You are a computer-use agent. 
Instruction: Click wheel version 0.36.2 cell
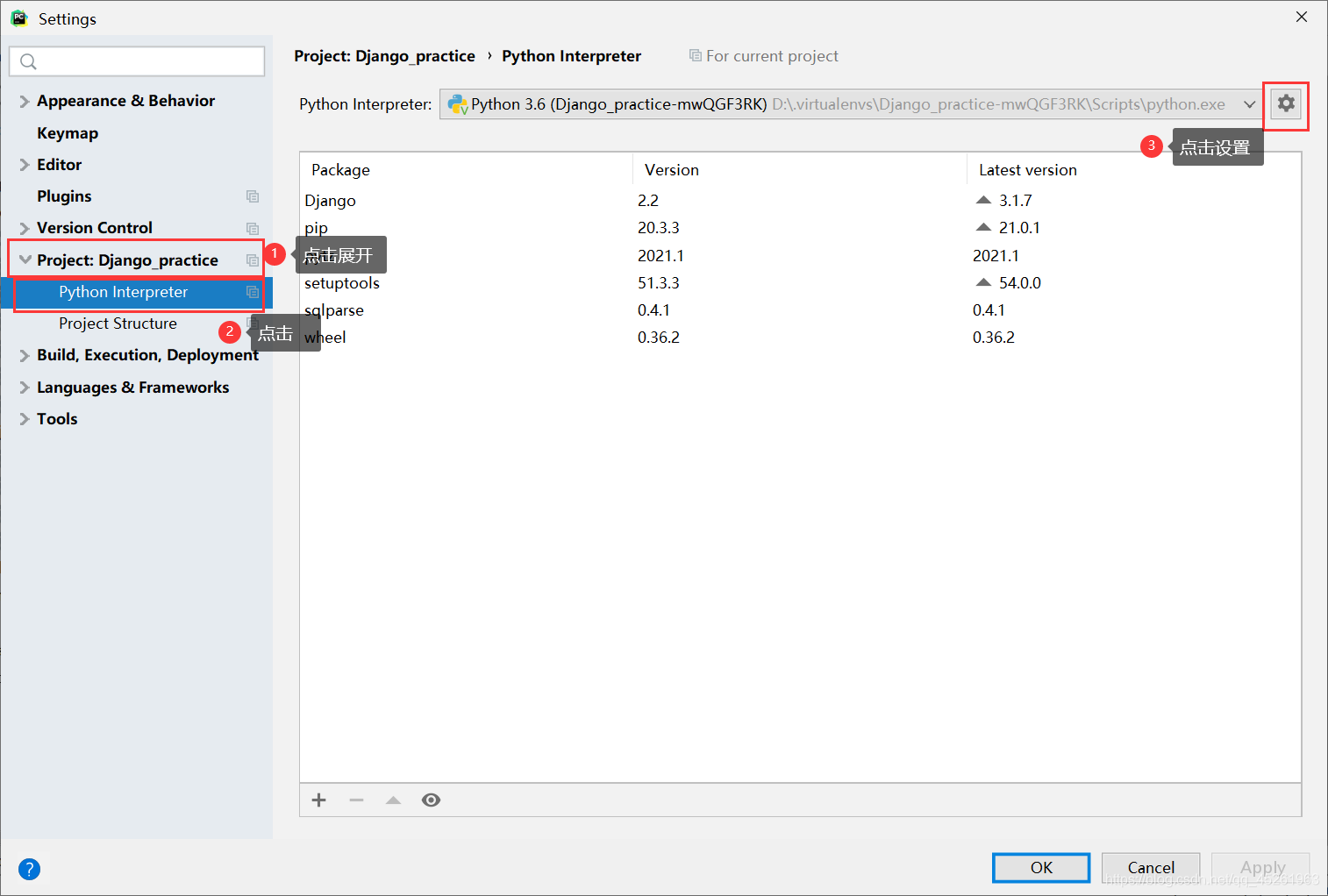(659, 338)
